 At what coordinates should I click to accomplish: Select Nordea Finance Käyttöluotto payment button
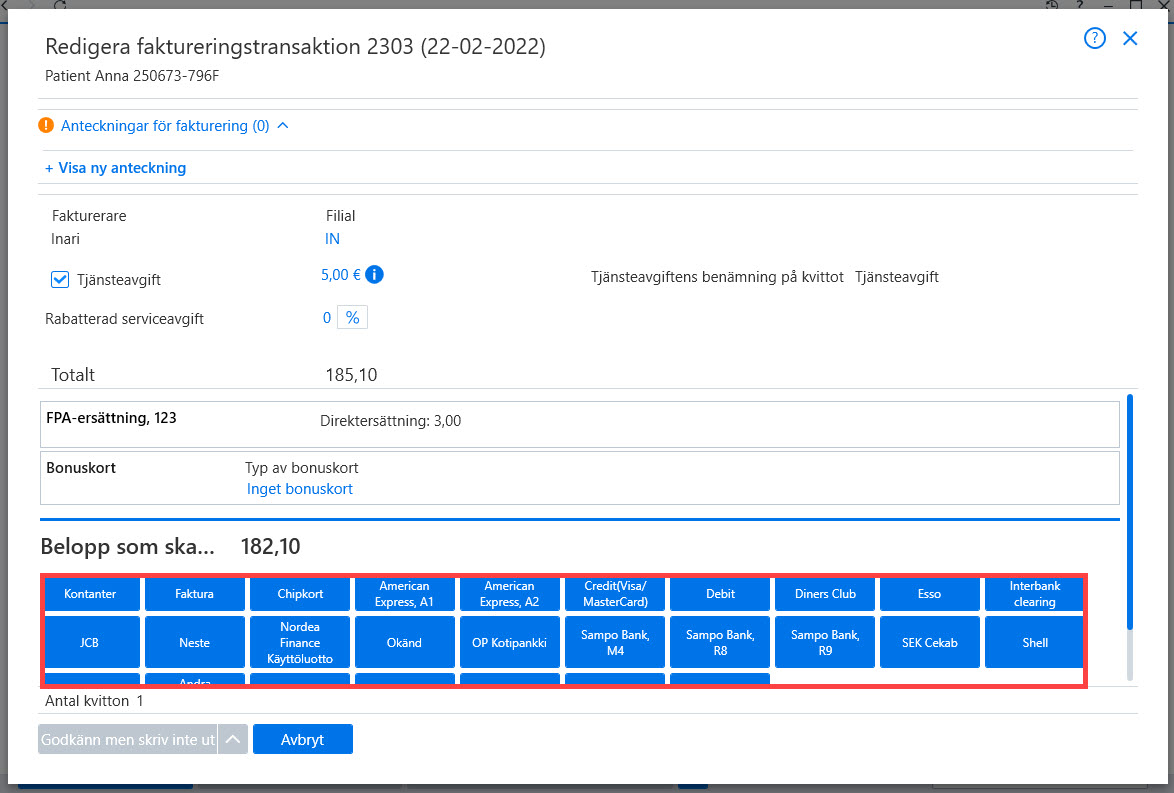300,642
